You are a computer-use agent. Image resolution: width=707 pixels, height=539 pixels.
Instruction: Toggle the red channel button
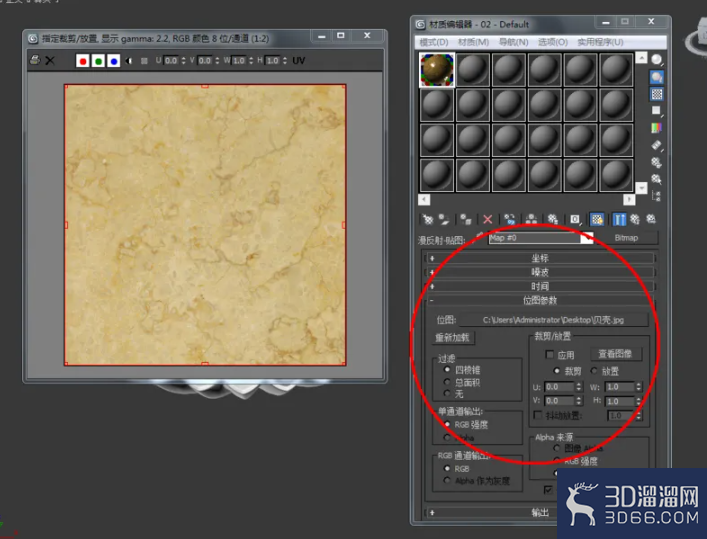pyautogui.click(x=83, y=61)
